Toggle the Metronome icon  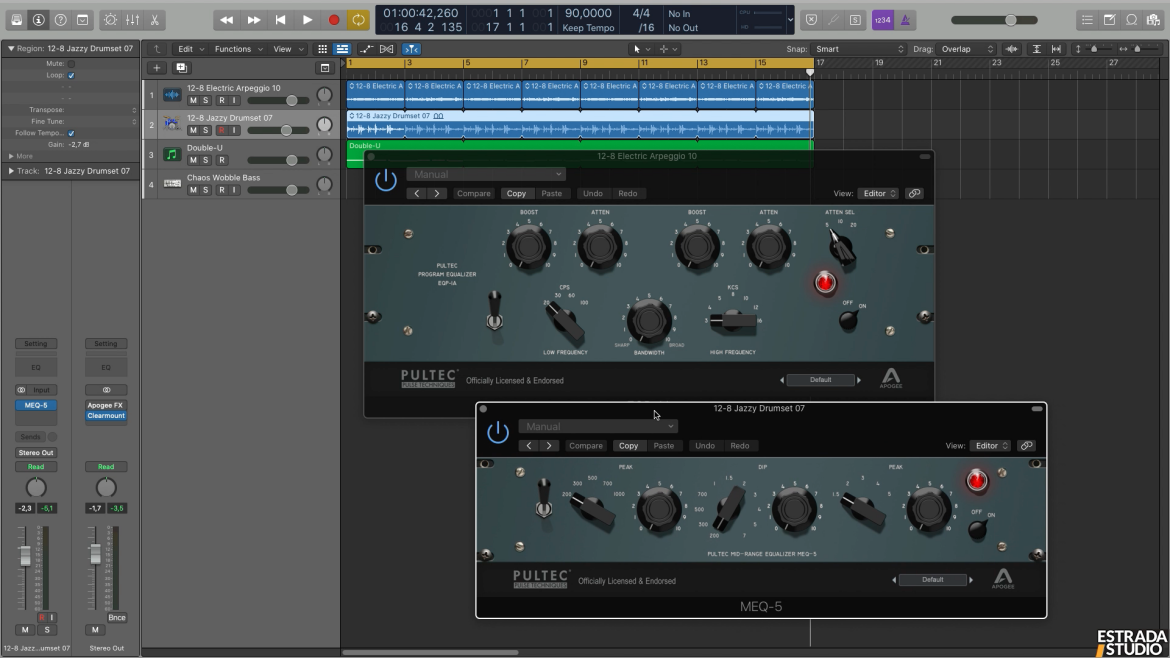click(905, 20)
